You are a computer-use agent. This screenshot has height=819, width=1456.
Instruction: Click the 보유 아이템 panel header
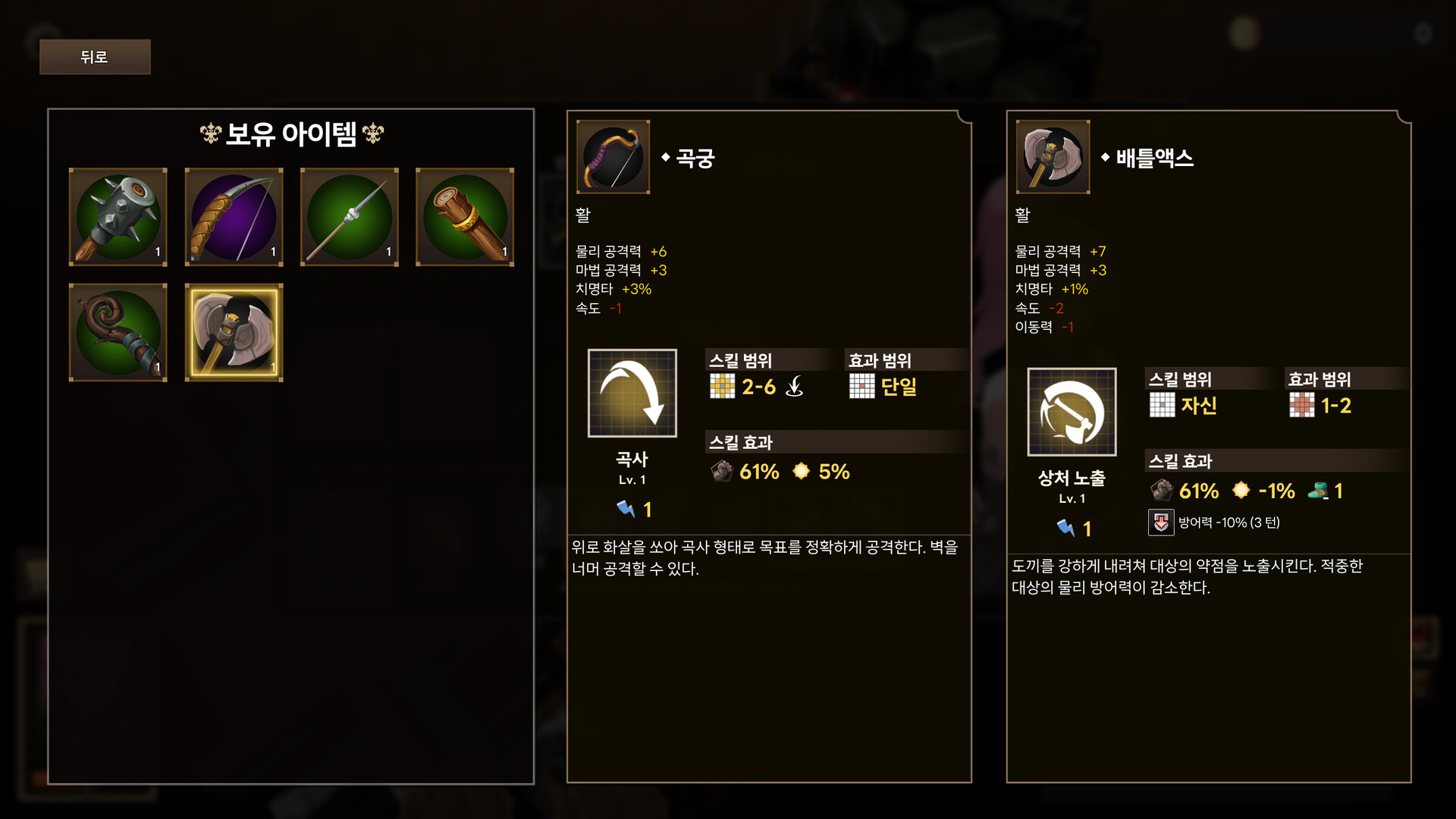click(x=291, y=134)
